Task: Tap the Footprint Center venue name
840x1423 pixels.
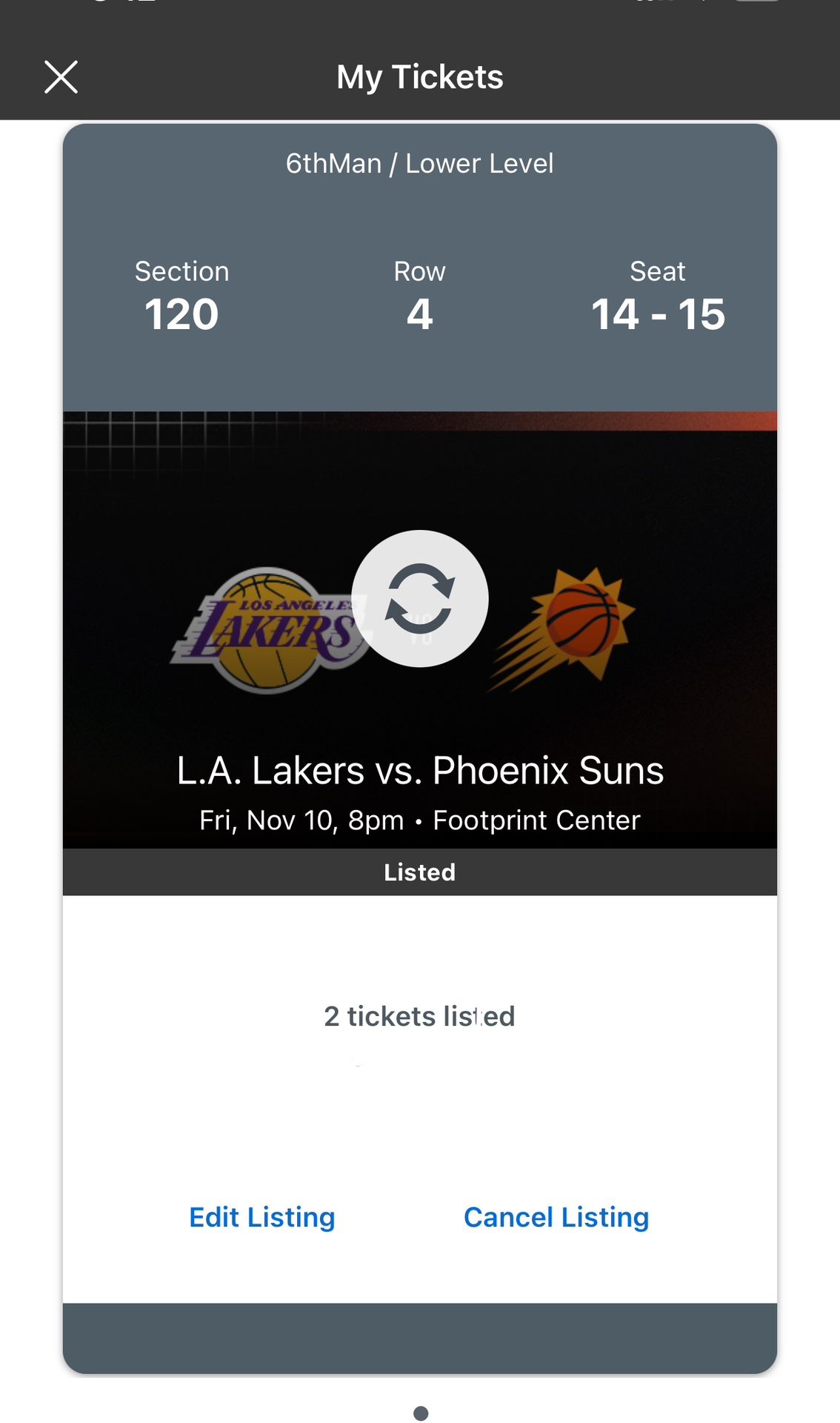Action: pyautogui.click(x=536, y=820)
